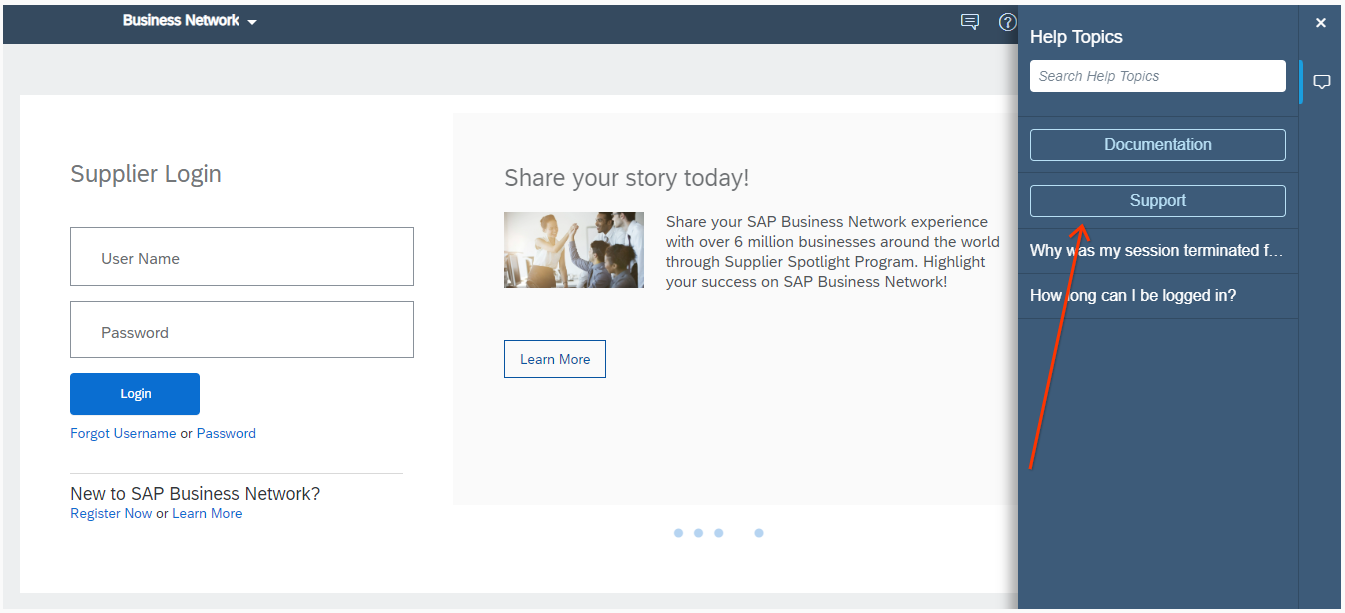The width and height of the screenshot is (1345, 613).
Task: Click Learn More about Supplier Spotlight Program
Action: pos(554,358)
